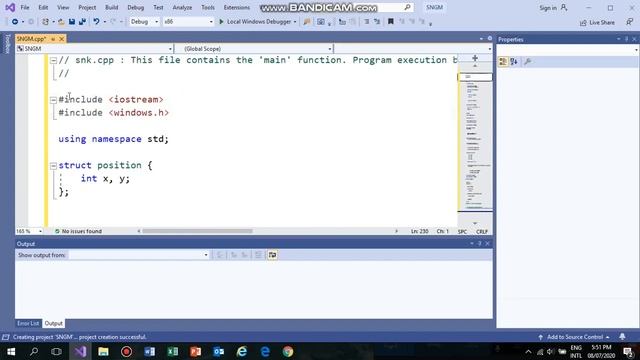Open Windows Start menu
The height and width of the screenshot is (360, 640).
tap(11, 351)
